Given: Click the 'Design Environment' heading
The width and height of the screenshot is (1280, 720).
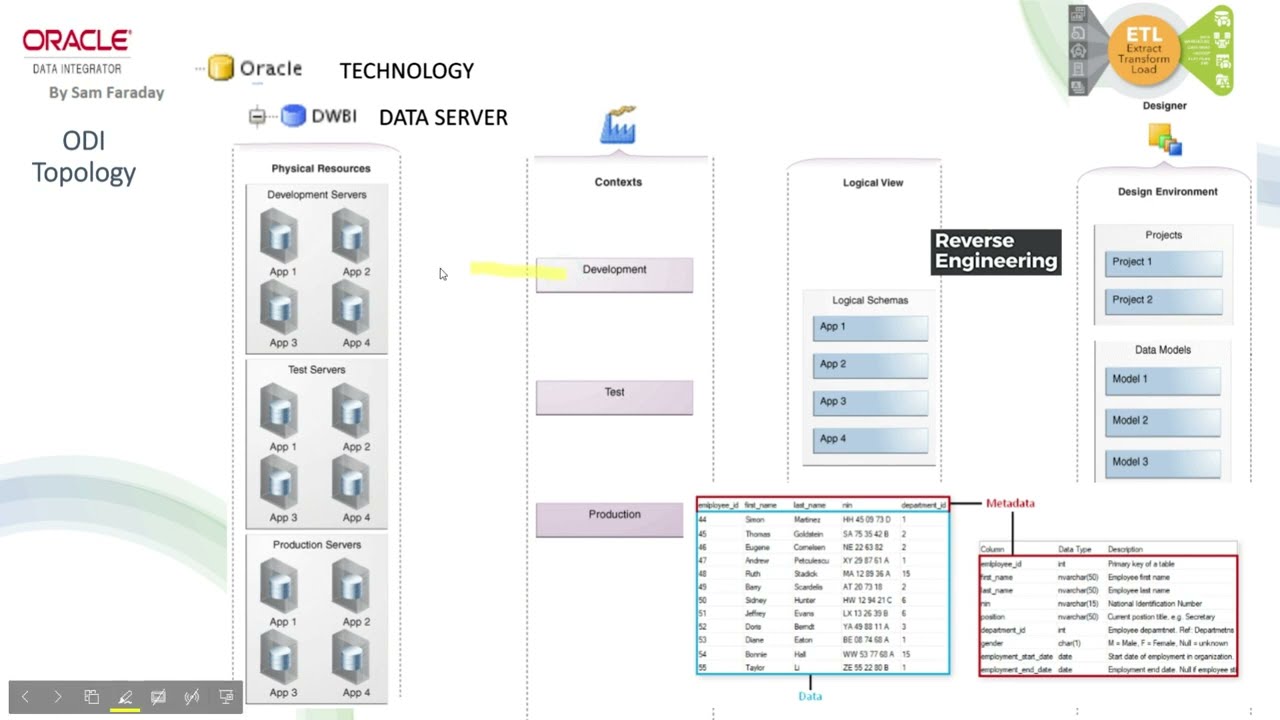Looking at the screenshot, I should 1167,191.
